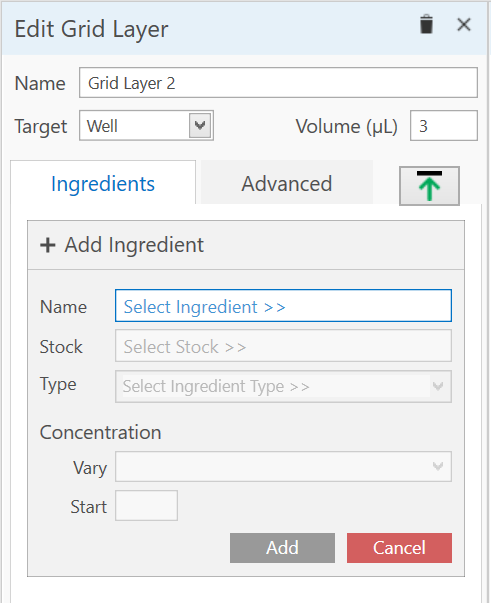Image resolution: width=491 pixels, height=603 pixels.
Task: Focus the layer Name field Grid Layer 2
Action: coord(278,83)
